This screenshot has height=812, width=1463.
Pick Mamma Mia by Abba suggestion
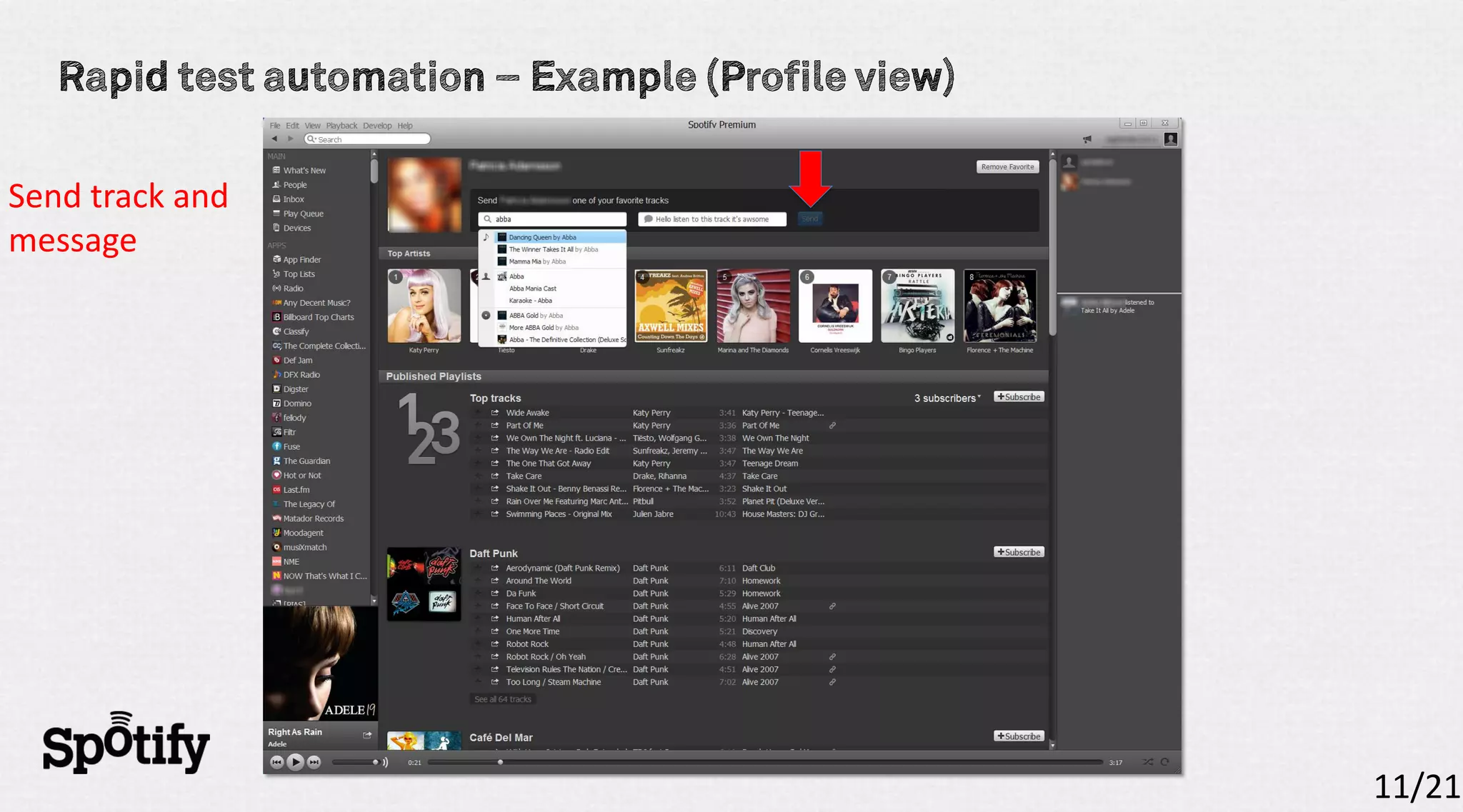click(536, 261)
